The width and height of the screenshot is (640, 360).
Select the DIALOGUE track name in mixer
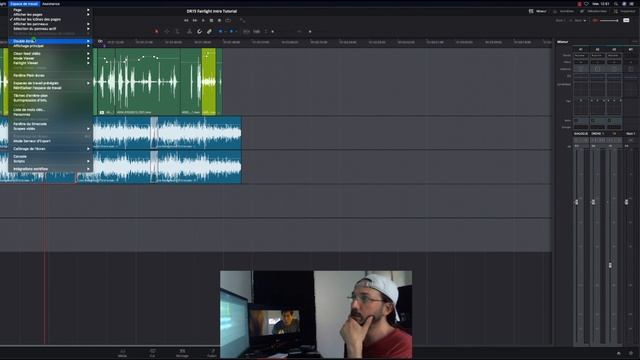point(581,133)
